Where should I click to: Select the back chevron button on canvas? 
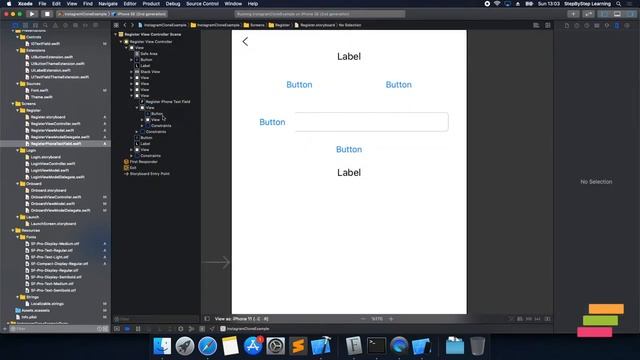[x=245, y=42]
